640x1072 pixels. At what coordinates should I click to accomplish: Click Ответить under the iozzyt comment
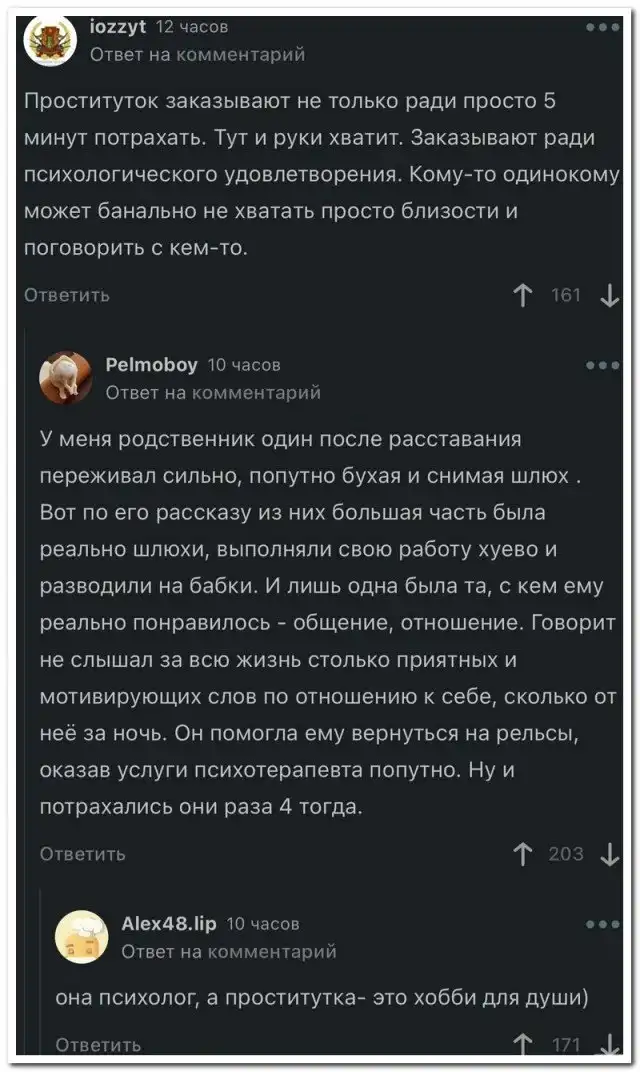click(x=67, y=295)
